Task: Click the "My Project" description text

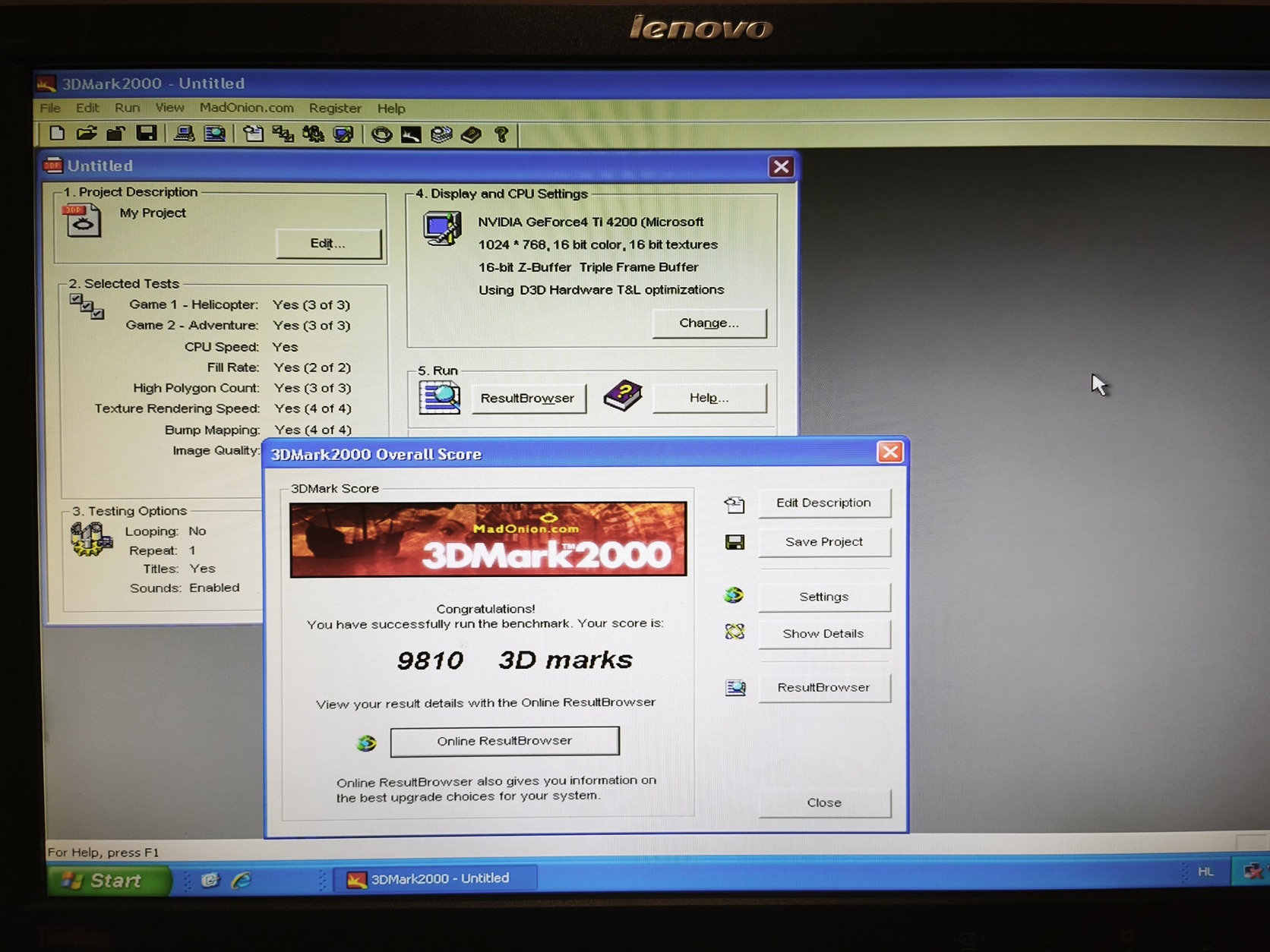Action: point(153,213)
